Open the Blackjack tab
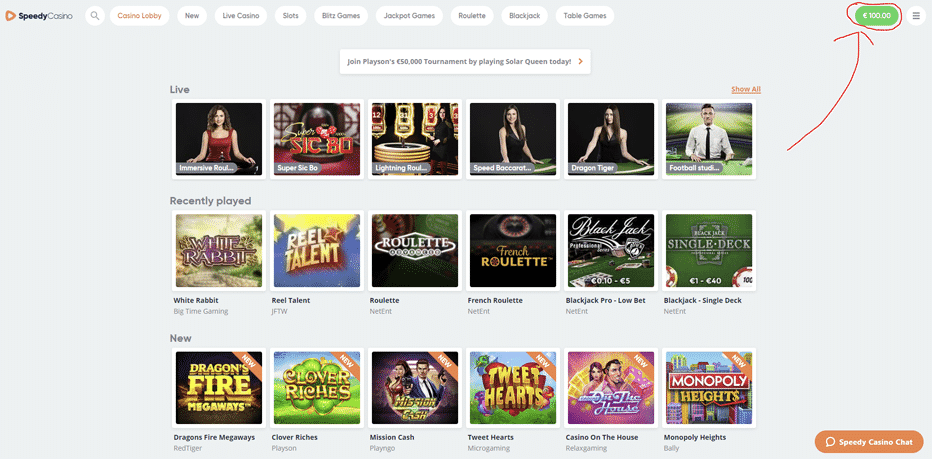Image resolution: width=932 pixels, height=459 pixels. tap(524, 16)
